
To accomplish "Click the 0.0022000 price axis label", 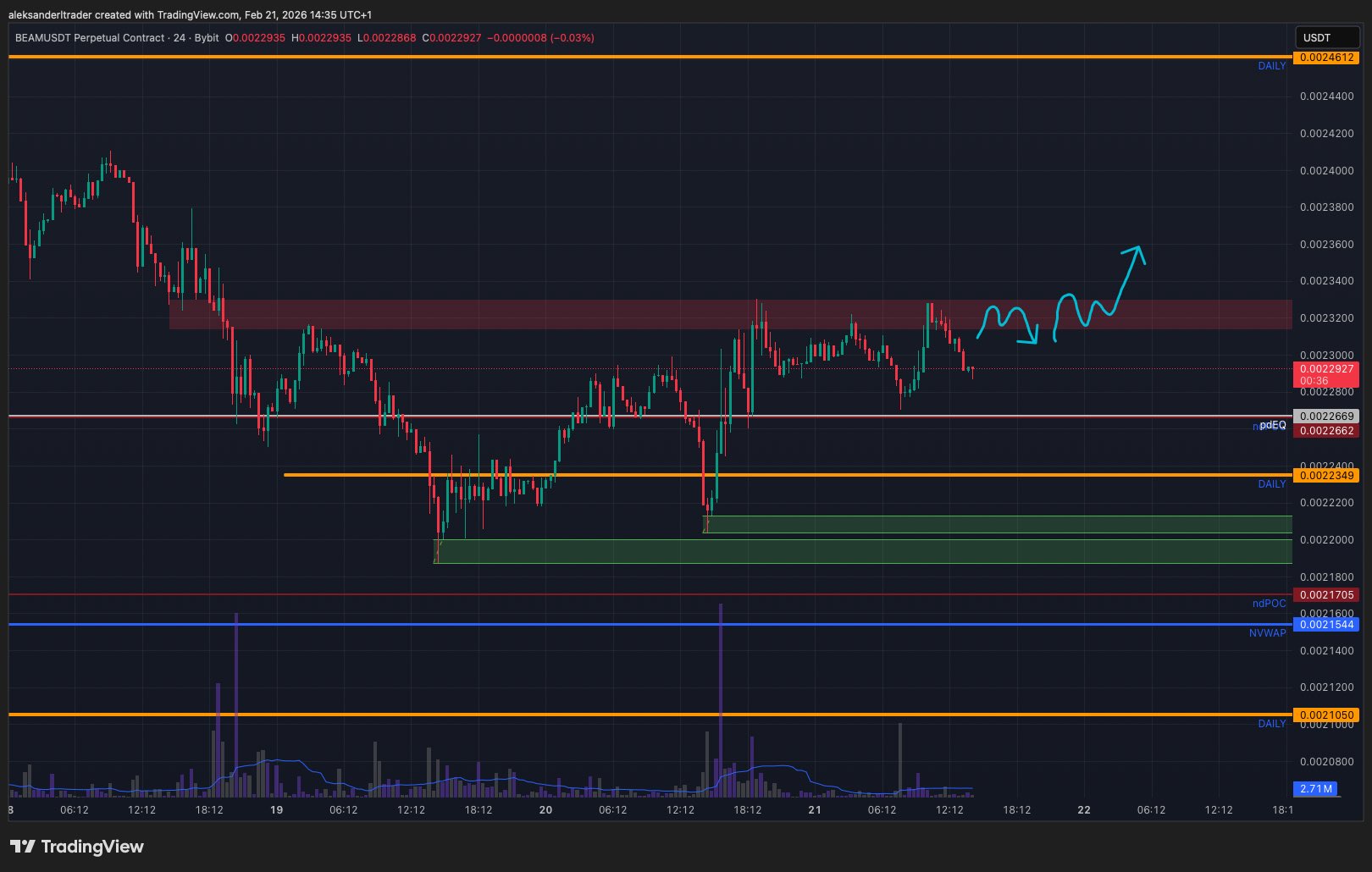I will [x=1326, y=540].
